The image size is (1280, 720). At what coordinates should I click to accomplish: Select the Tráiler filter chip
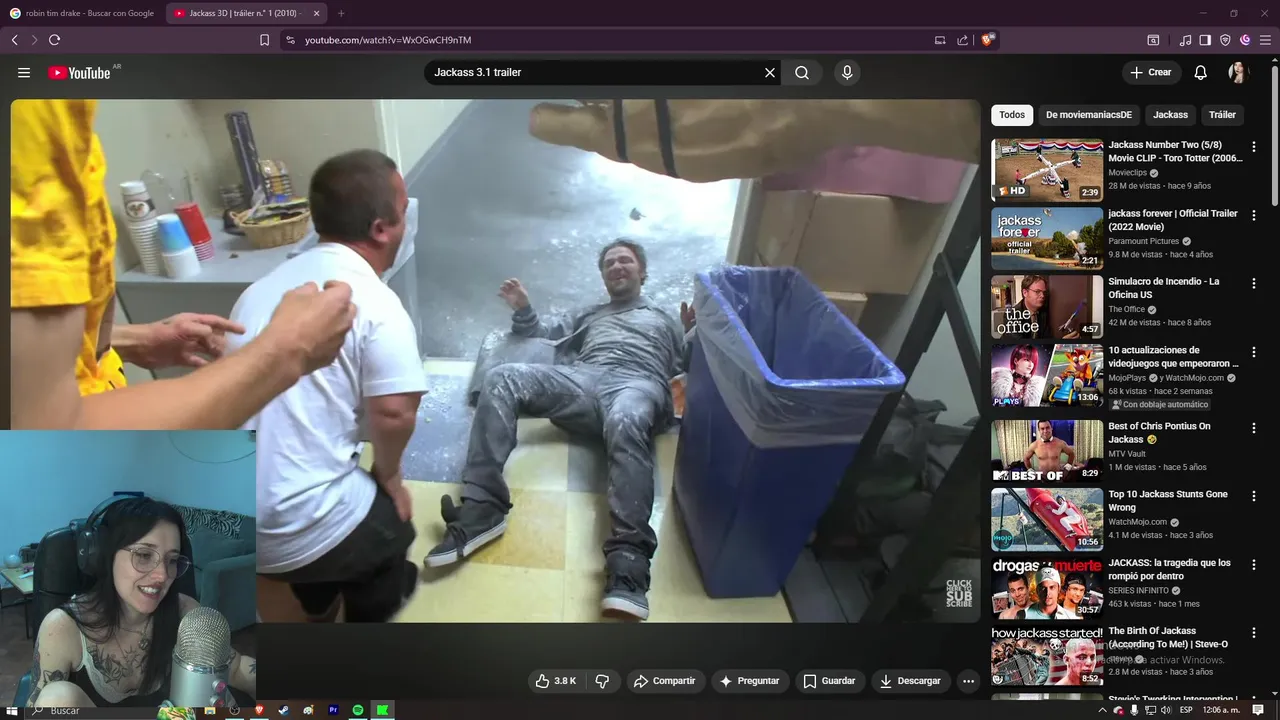tap(1222, 115)
